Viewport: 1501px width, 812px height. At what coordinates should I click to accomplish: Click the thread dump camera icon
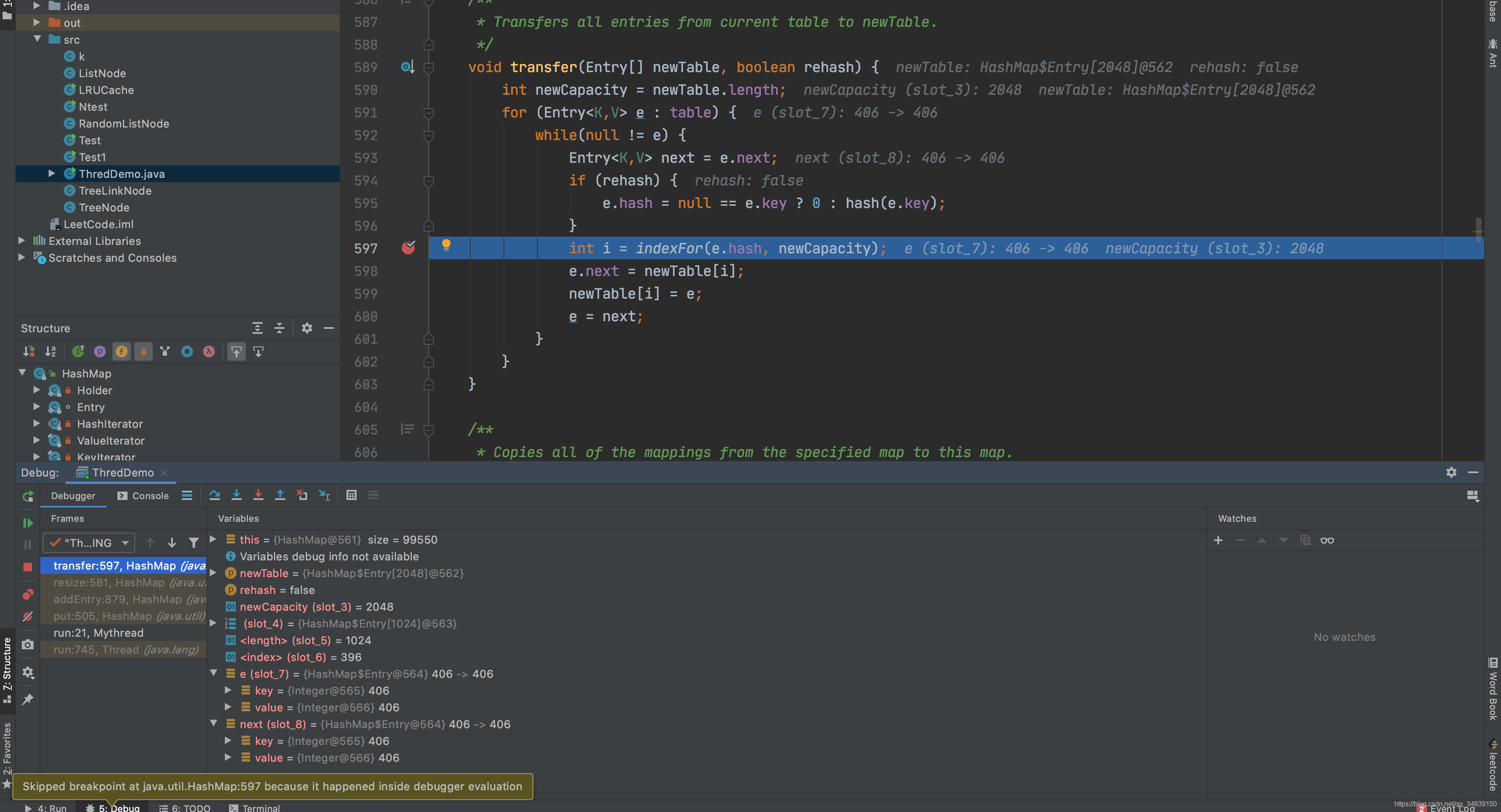click(x=27, y=645)
